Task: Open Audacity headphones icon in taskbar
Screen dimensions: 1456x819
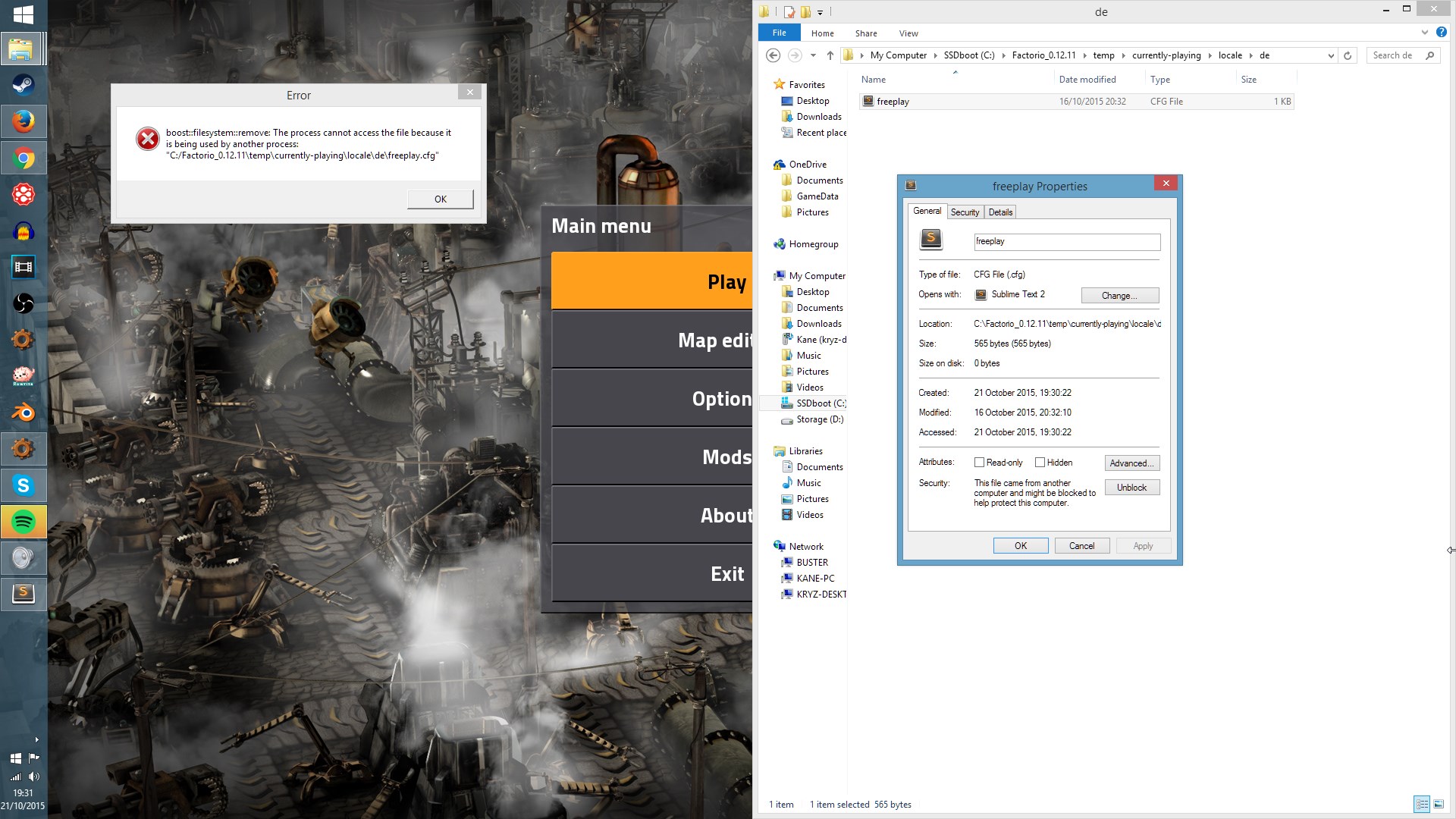Action: (x=23, y=231)
